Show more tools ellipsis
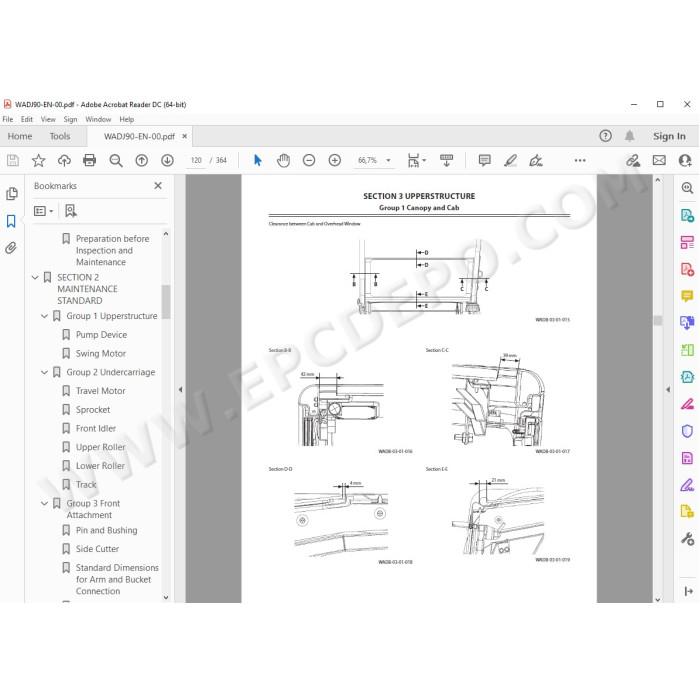The image size is (700, 700). tap(580, 160)
